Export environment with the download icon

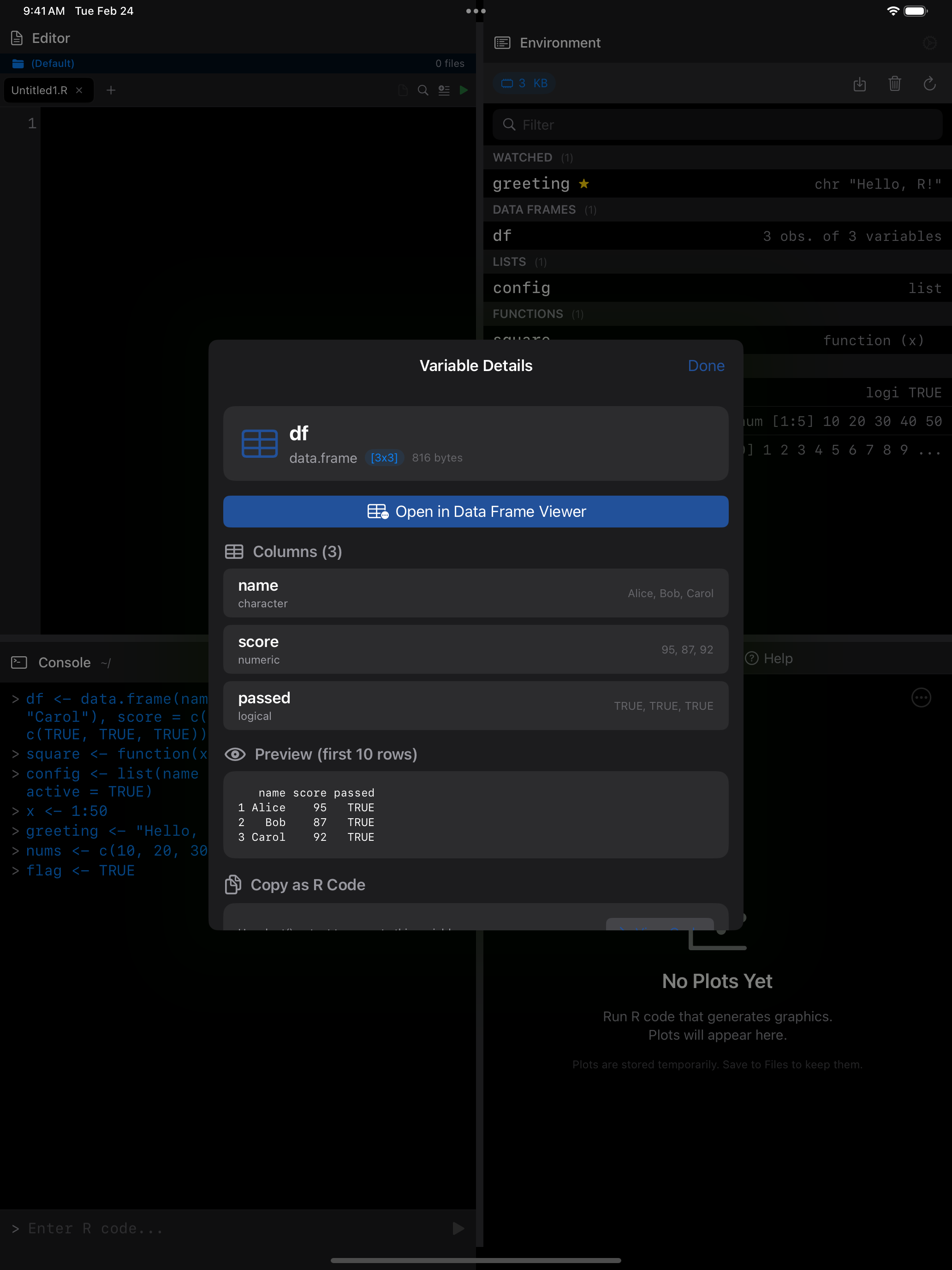[860, 84]
